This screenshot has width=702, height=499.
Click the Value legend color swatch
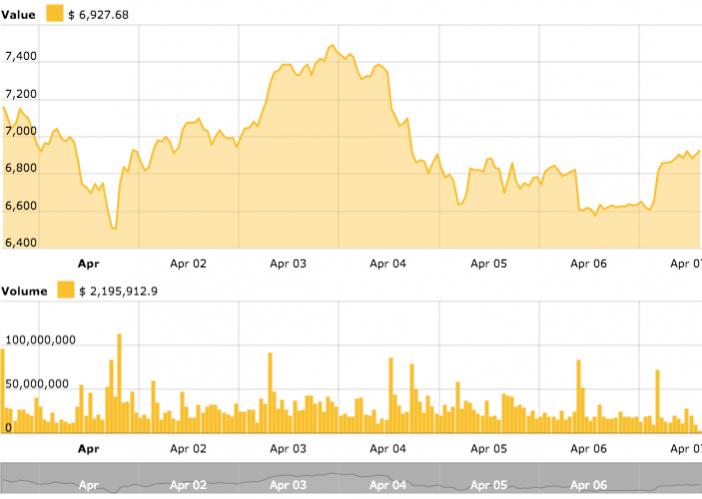pos(55,14)
